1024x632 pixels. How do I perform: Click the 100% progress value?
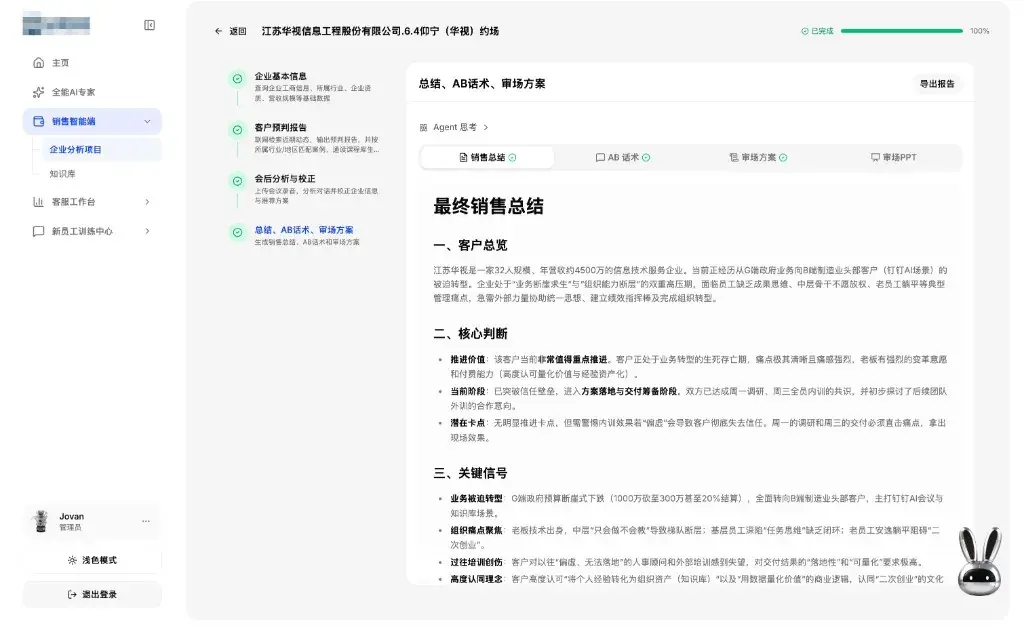980,31
